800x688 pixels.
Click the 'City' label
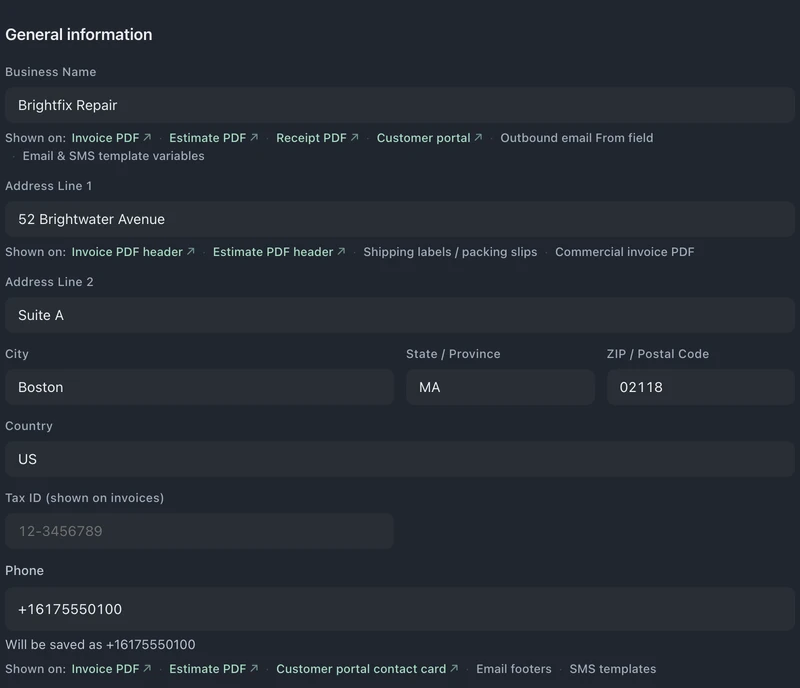click(17, 354)
